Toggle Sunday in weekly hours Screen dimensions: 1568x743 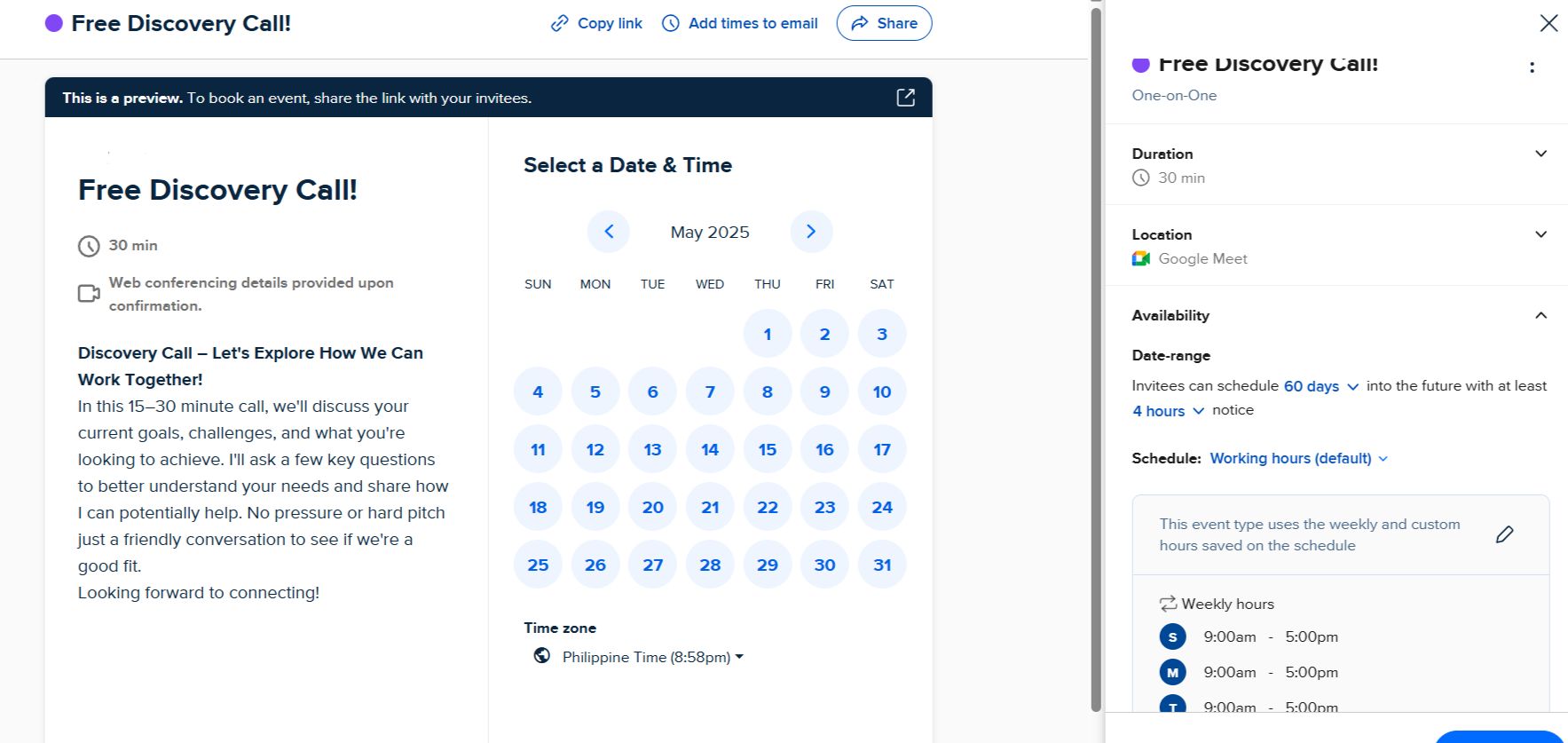(x=1172, y=636)
